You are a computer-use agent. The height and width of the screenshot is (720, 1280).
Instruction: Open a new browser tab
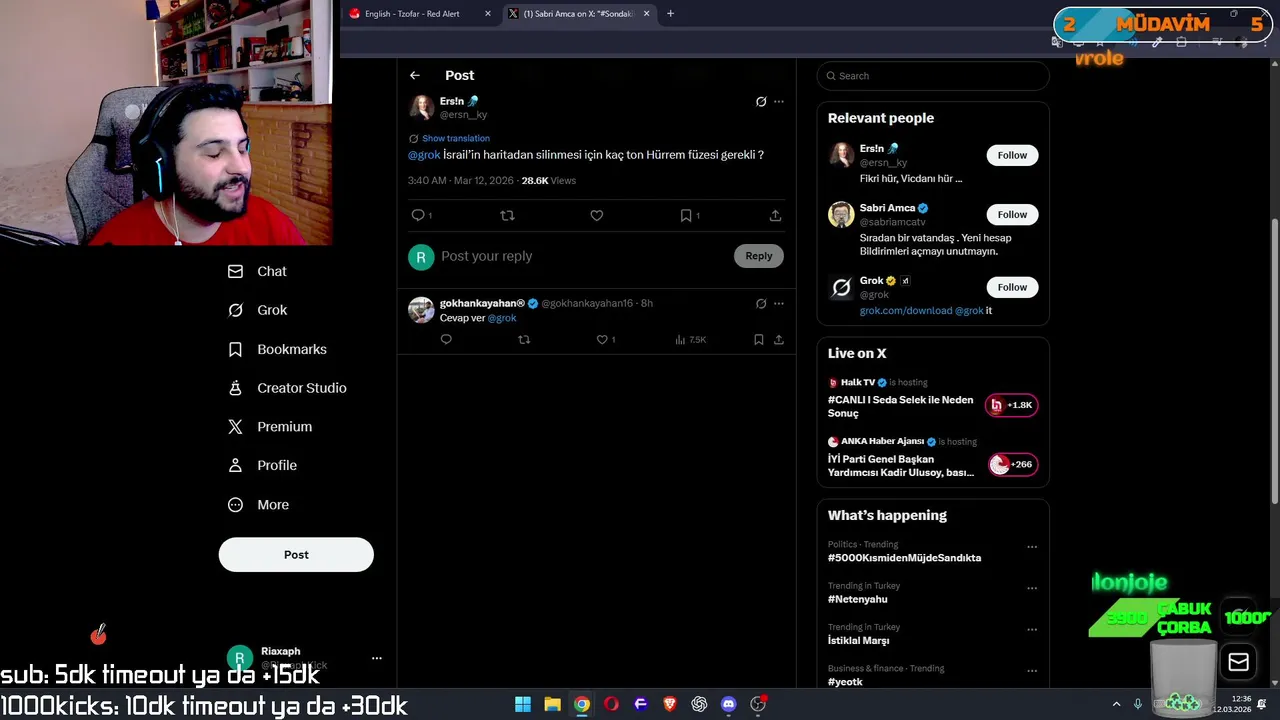pos(670,14)
